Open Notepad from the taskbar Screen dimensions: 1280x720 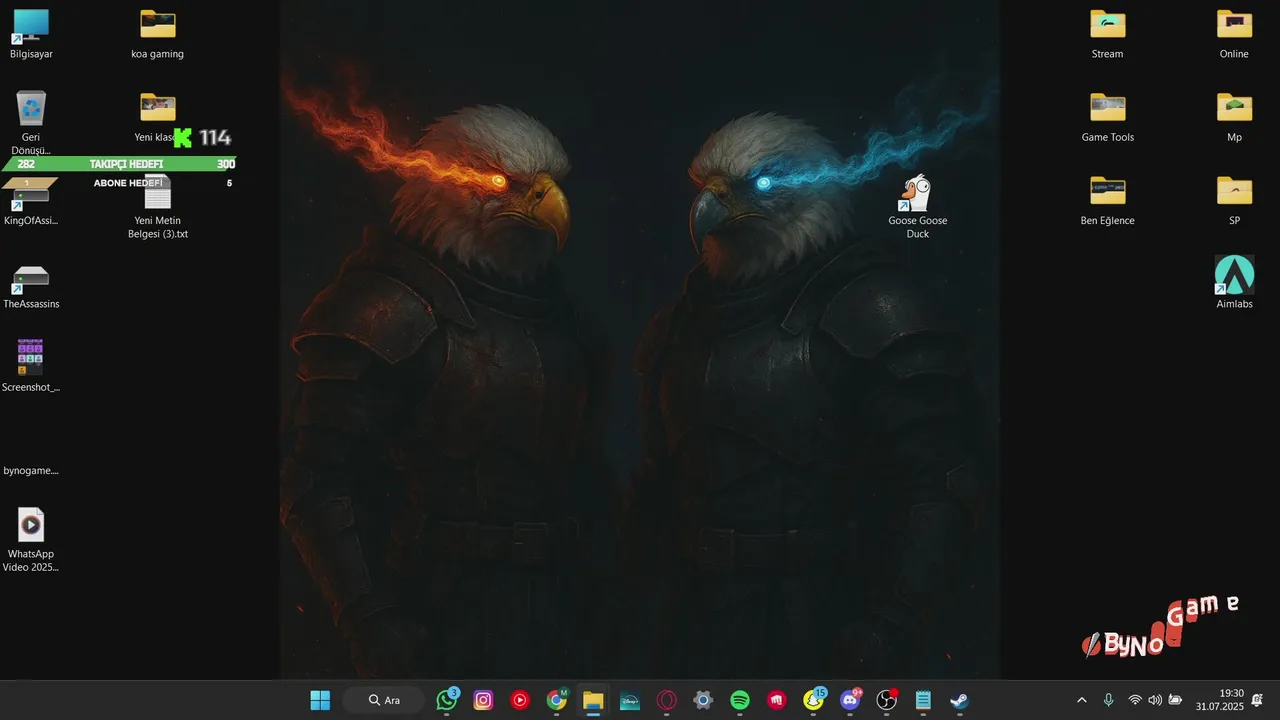(923, 700)
